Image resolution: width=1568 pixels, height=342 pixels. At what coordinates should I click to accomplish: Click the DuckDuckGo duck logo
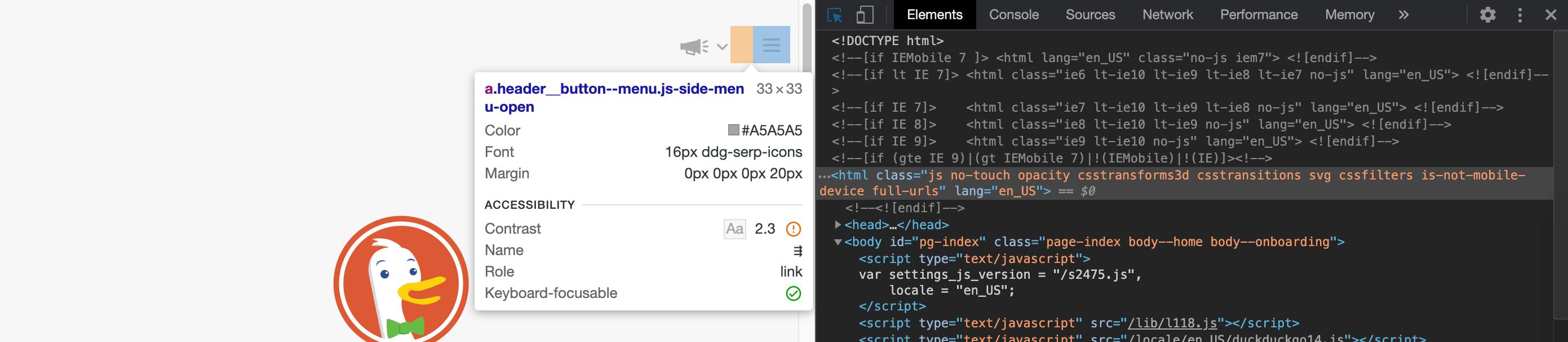click(401, 280)
